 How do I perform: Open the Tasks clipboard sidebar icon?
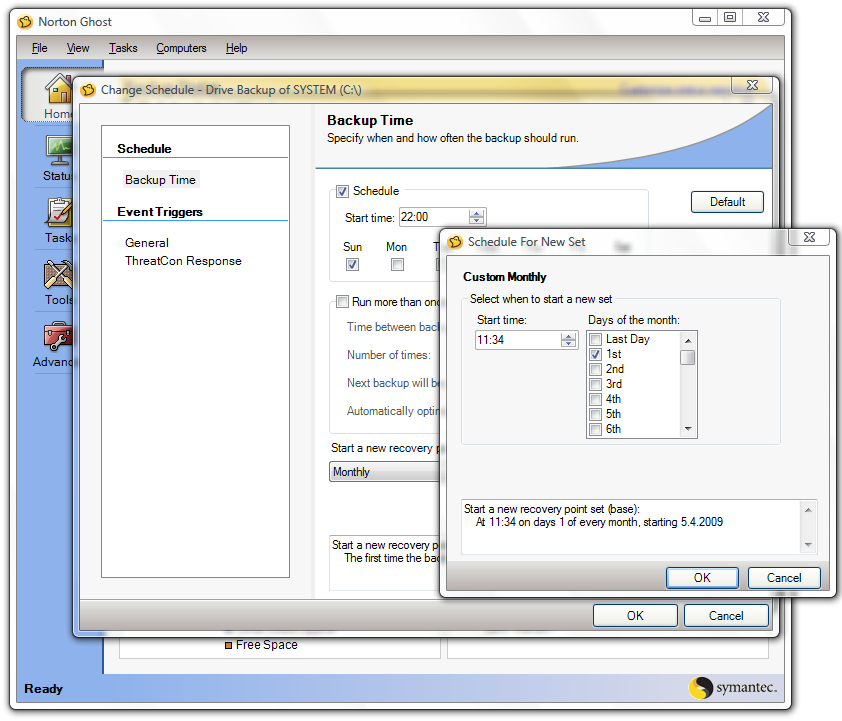tap(59, 212)
